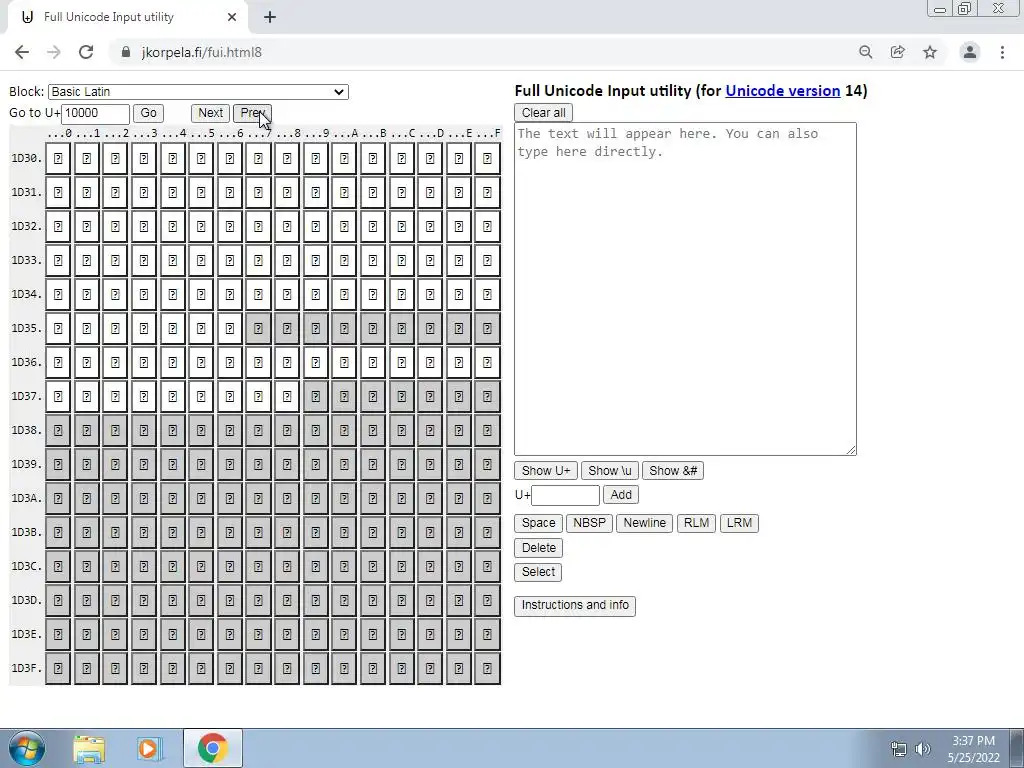Select character cell in row 1D37 column 2
The image size is (1024, 768).
coord(115,396)
